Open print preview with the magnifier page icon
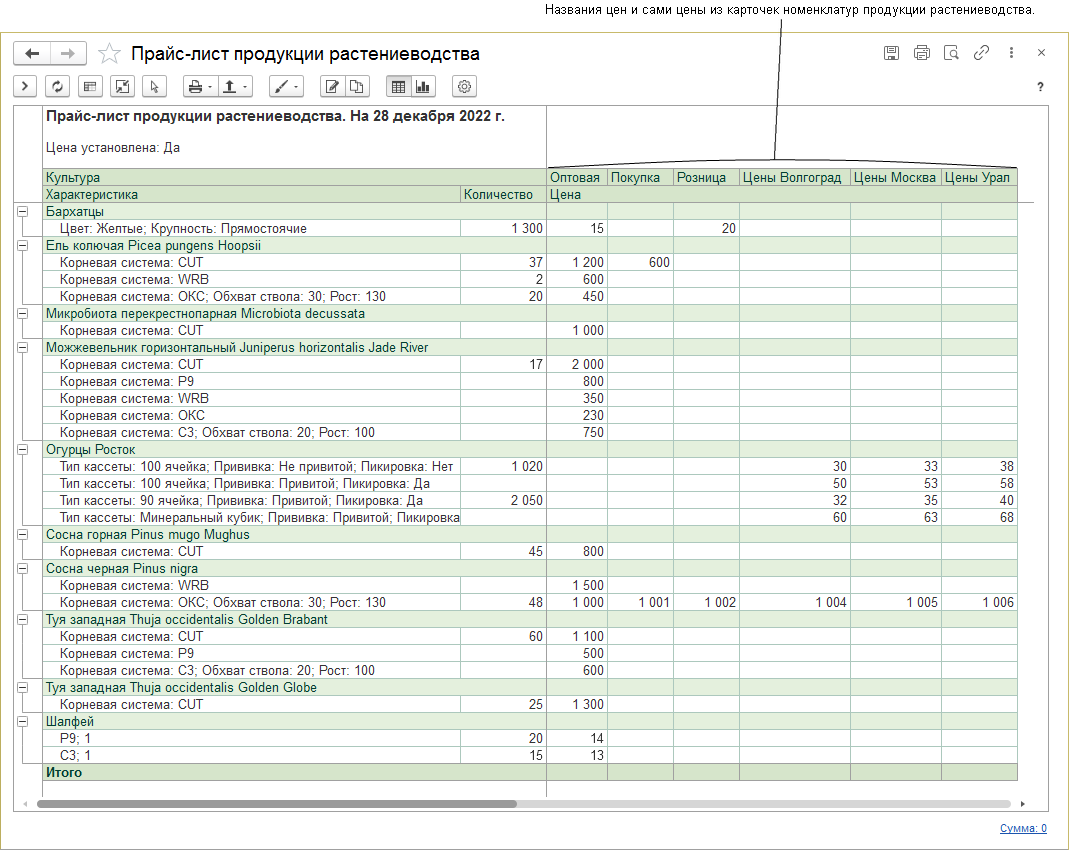The image size is (1069, 850). point(951,53)
